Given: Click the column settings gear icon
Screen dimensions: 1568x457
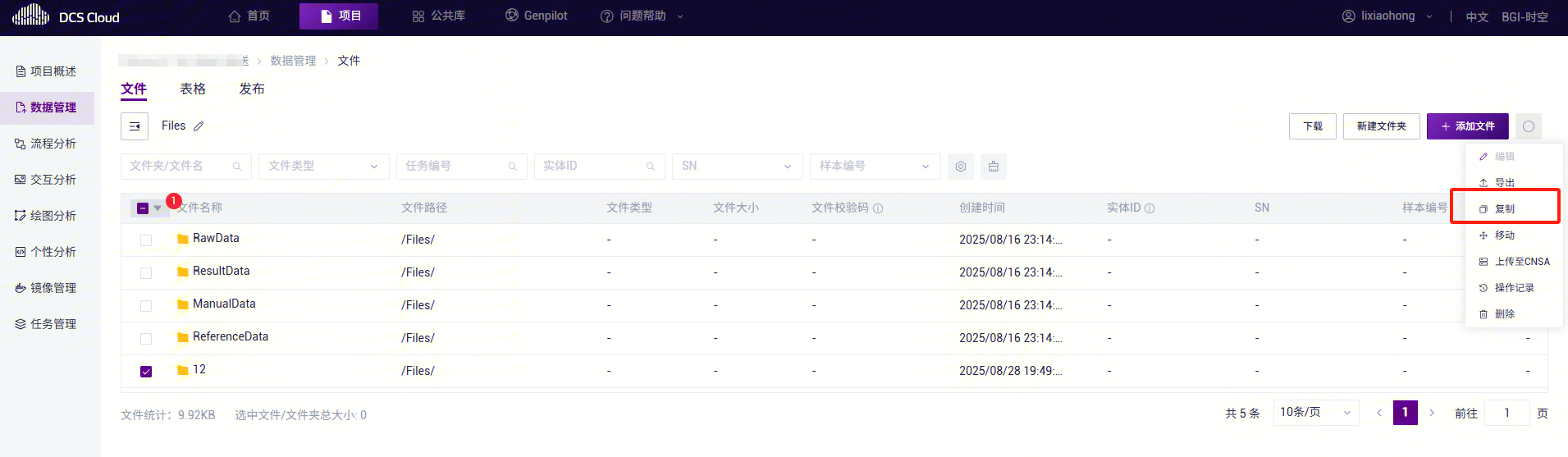Looking at the screenshot, I should [x=961, y=167].
